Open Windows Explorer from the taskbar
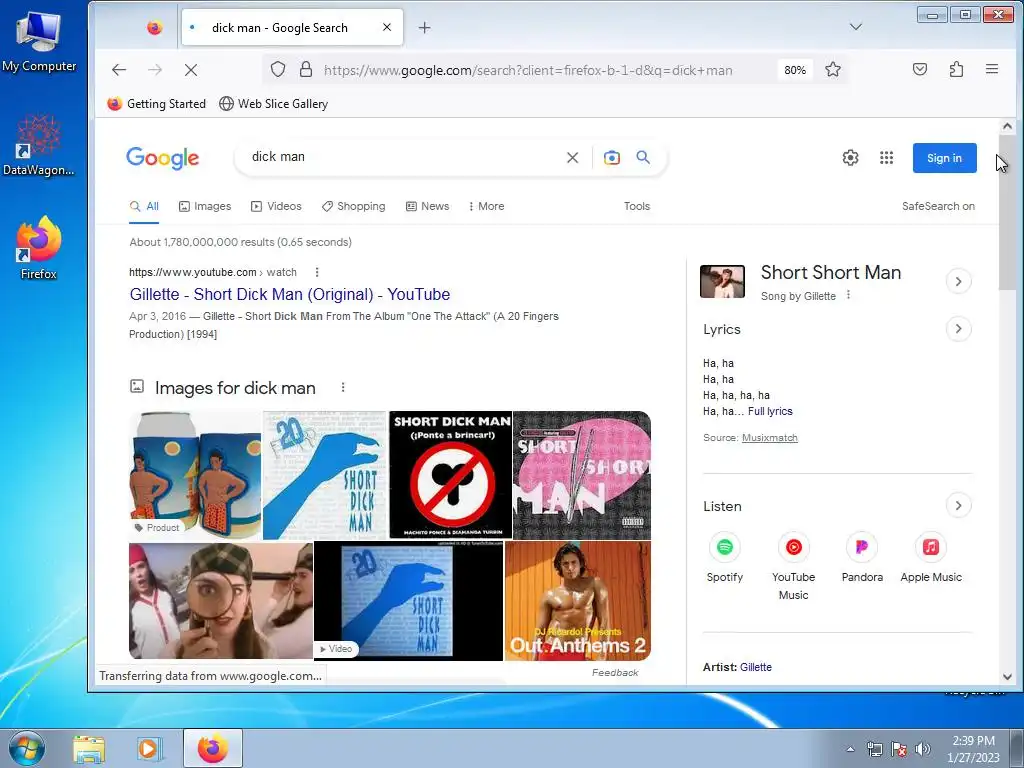 (x=89, y=749)
